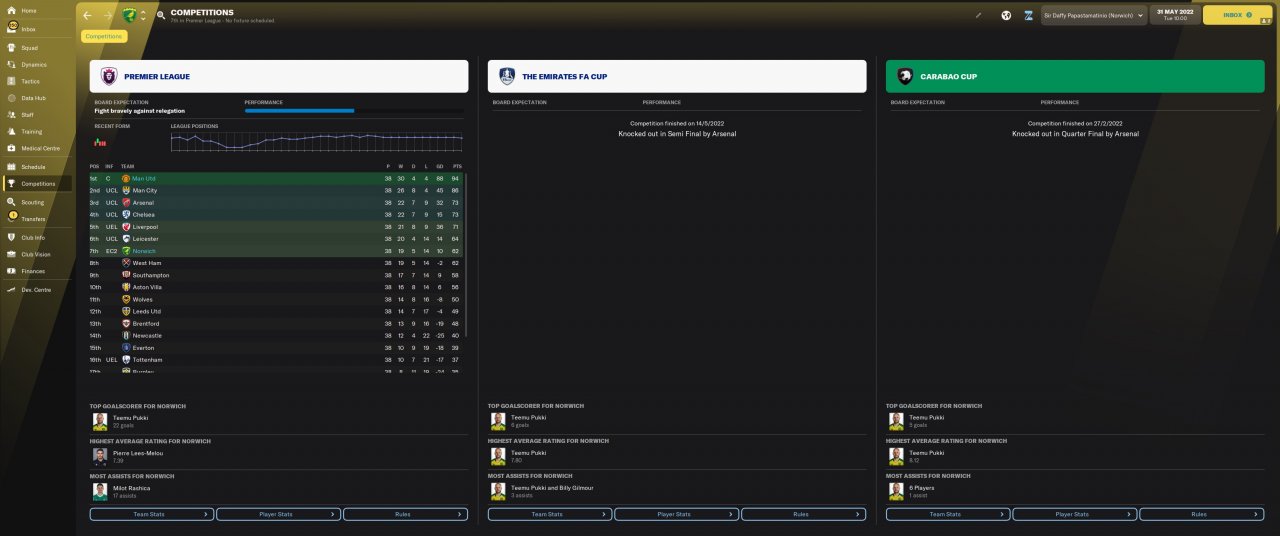Click the yellow Inbox continue button
The image size is (1280, 536).
coord(1237,15)
